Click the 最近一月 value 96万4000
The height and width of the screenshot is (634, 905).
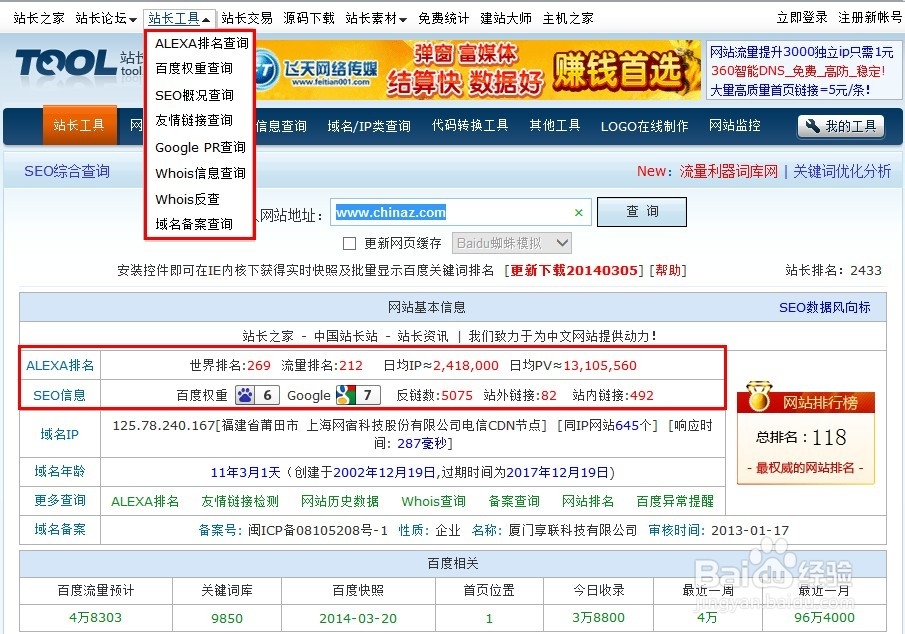coord(824,618)
